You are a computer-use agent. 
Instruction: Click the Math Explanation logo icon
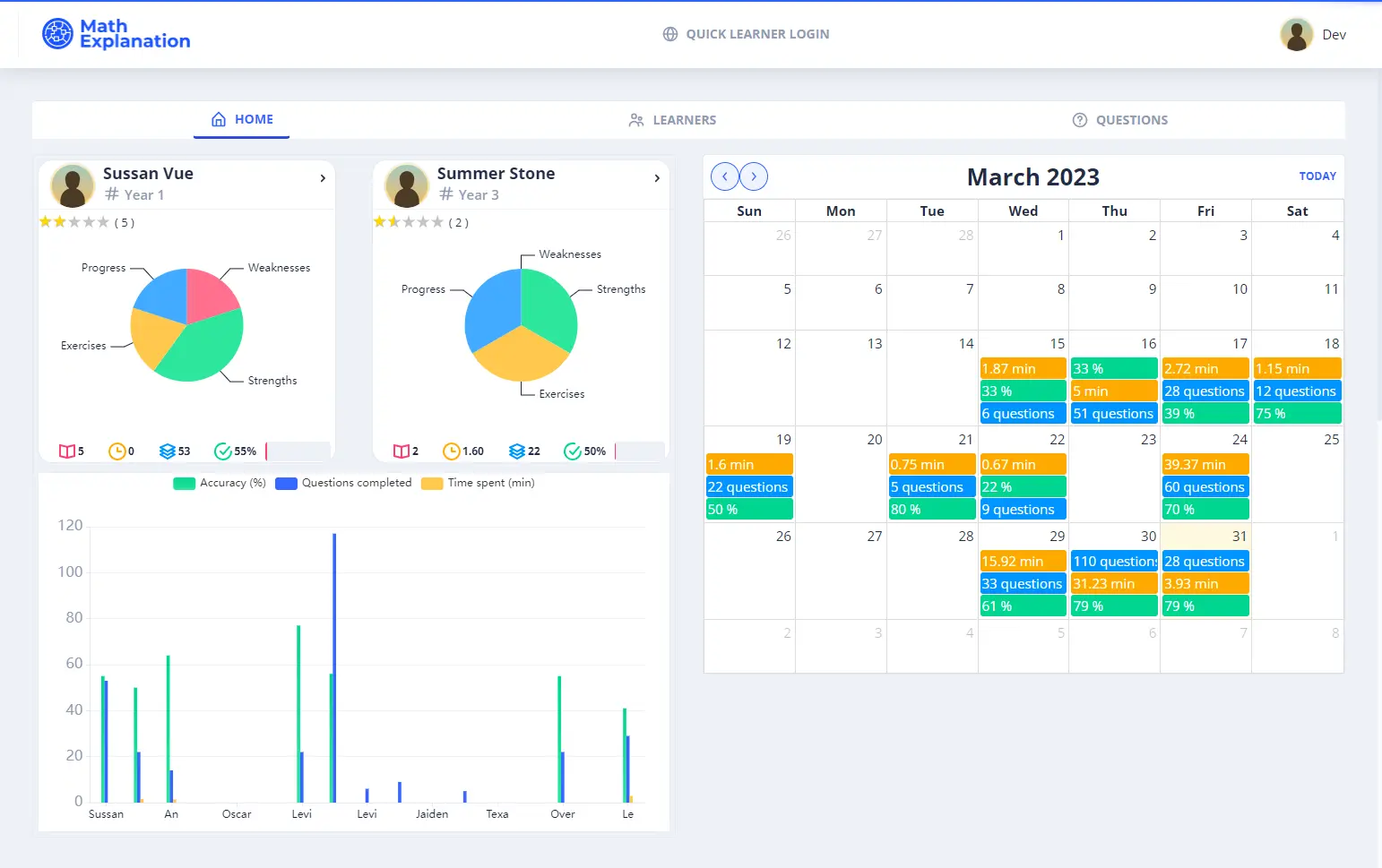(56, 33)
